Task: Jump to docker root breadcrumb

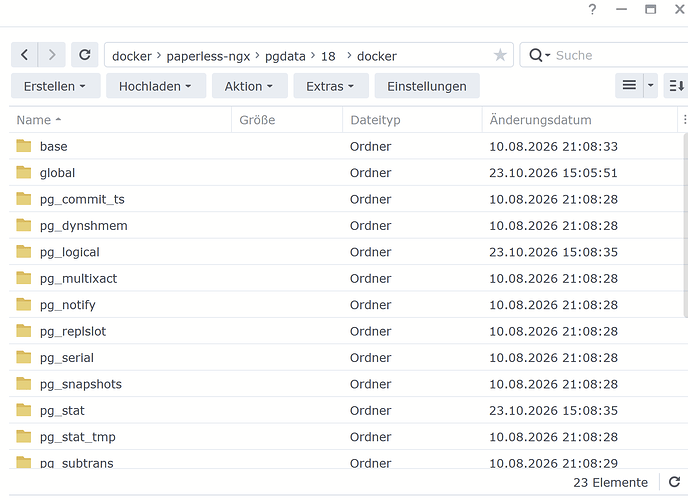Action: (x=132, y=56)
